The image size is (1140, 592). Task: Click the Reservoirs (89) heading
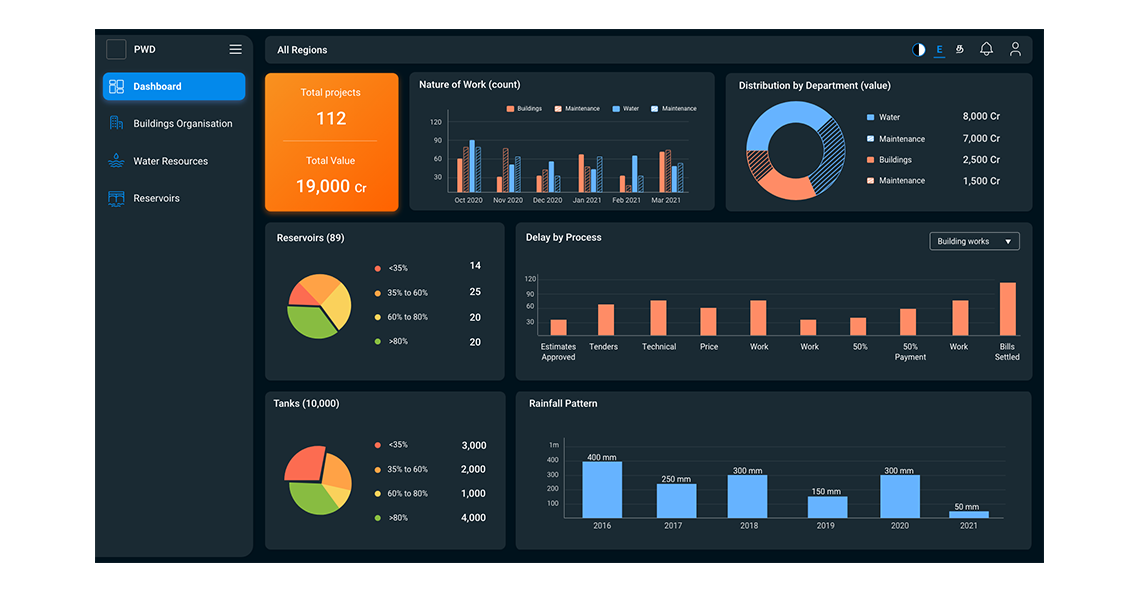(x=310, y=238)
